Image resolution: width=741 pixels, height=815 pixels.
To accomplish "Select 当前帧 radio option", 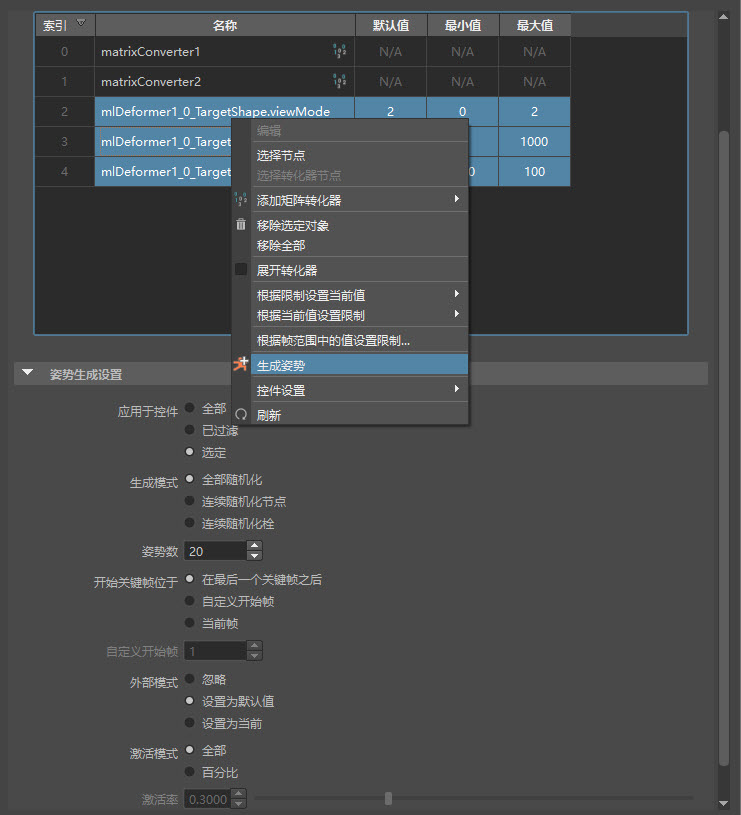I will (x=190, y=623).
